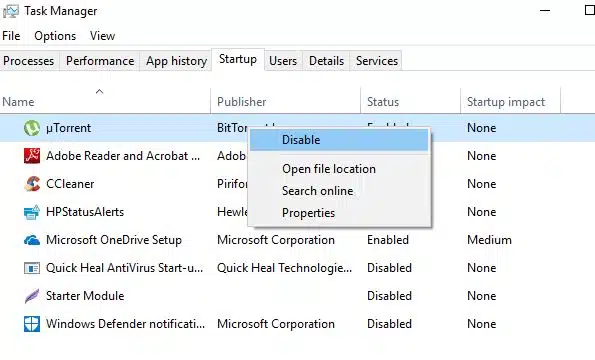
Task: Switch to the Details tab
Action: [326, 61]
